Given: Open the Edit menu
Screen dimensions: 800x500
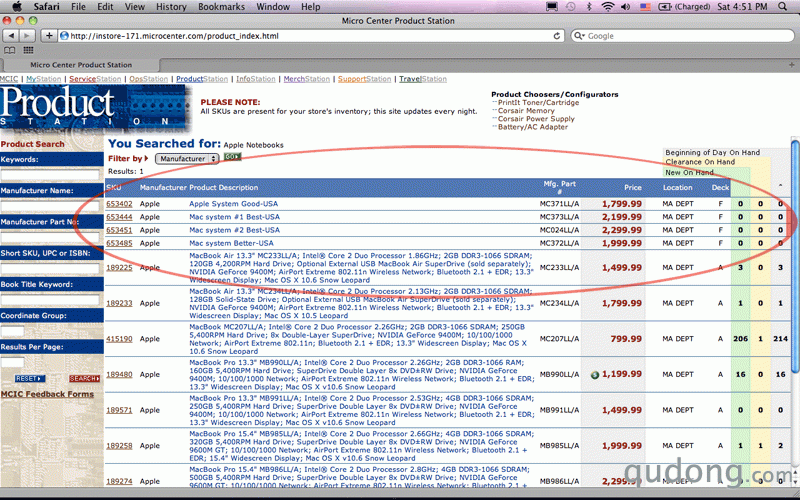Looking at the screenshot, I should [x=105, y=7].
